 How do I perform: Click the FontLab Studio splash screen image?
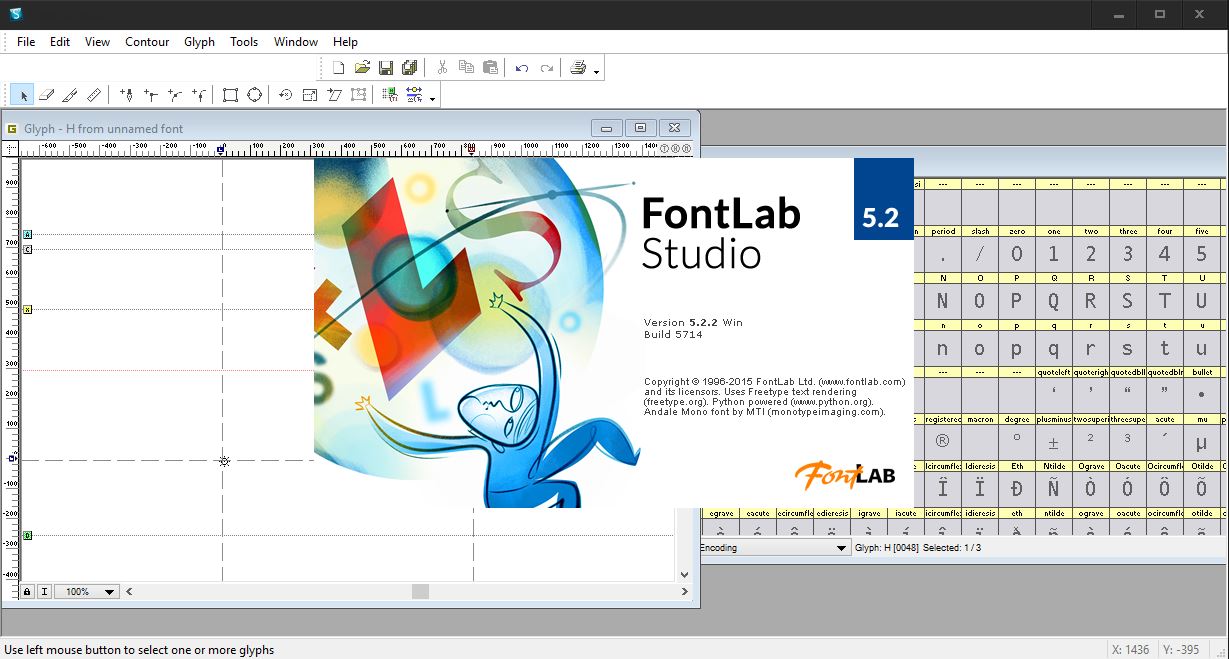[614, 333]
